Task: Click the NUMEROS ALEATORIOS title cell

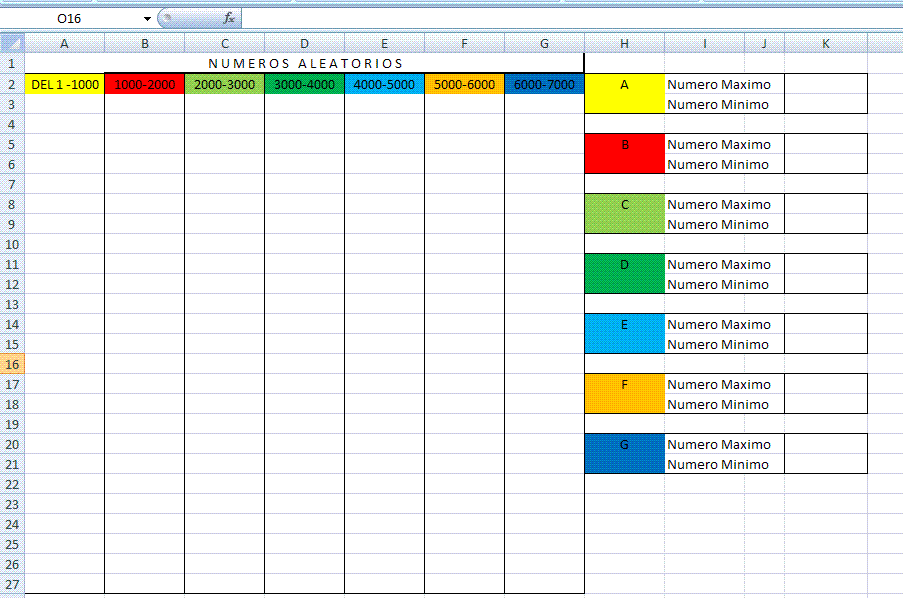Action: click(x=305, y=64)
